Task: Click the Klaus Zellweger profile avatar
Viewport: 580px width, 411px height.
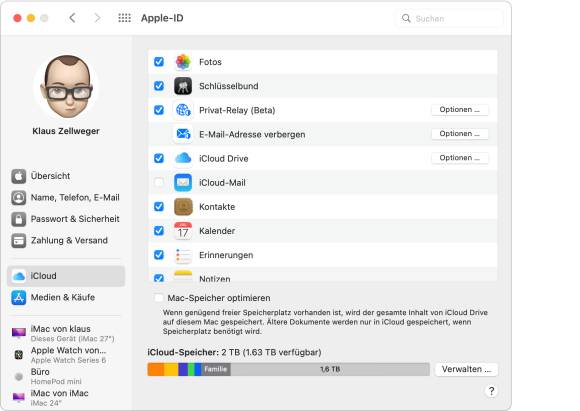Action: tap(66, 87)
